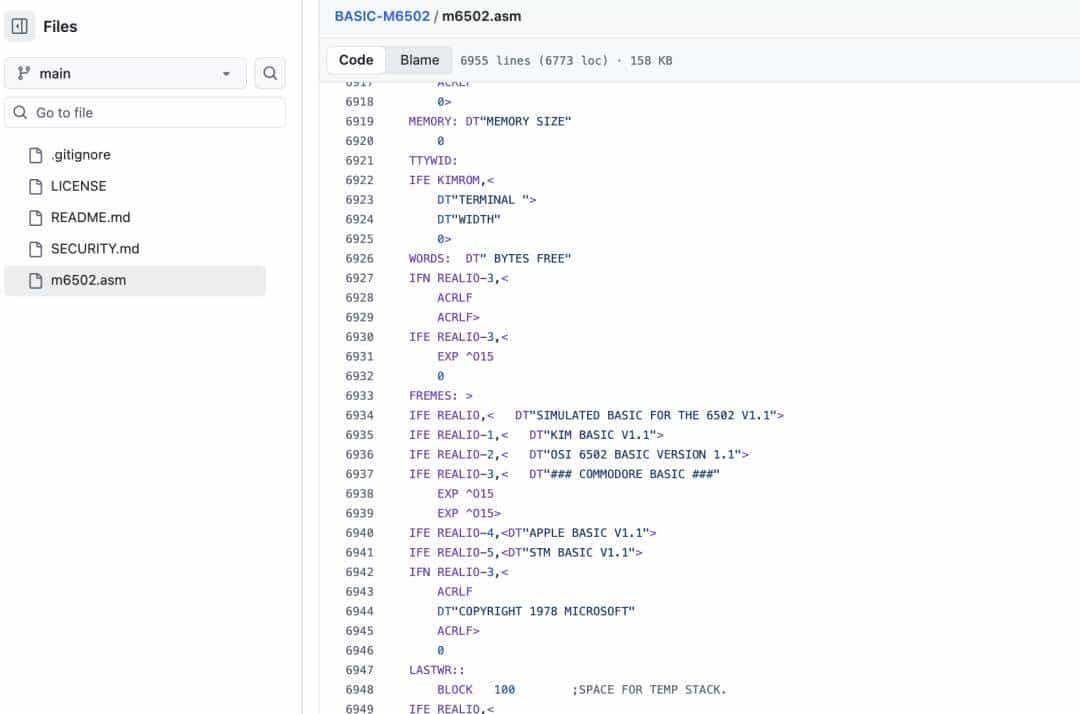Collapse the file tree side panel icon
Viewport: 1080px width, 714px height.
(x=20, y=26)
